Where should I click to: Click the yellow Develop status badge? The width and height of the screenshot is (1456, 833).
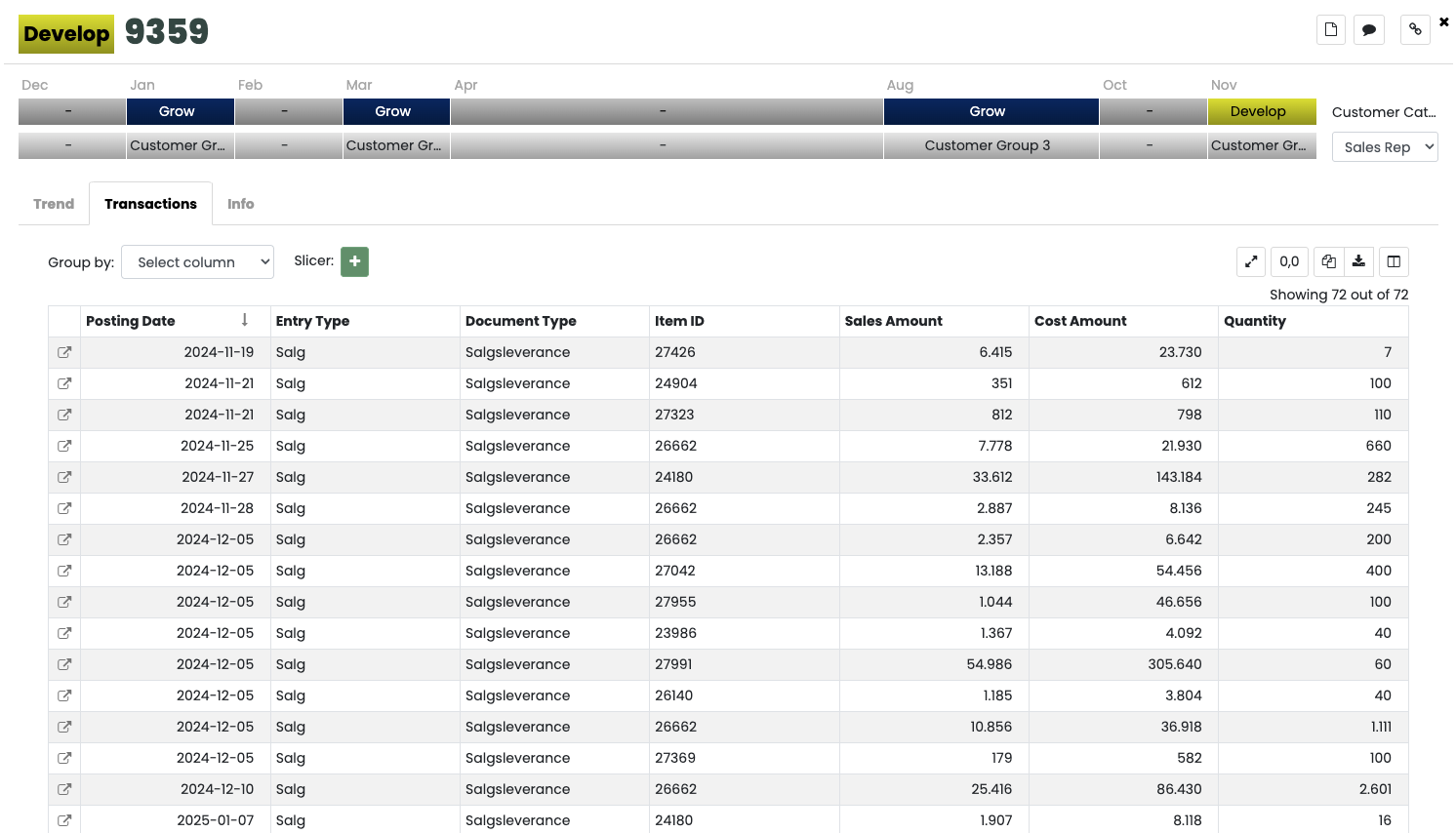66,33
